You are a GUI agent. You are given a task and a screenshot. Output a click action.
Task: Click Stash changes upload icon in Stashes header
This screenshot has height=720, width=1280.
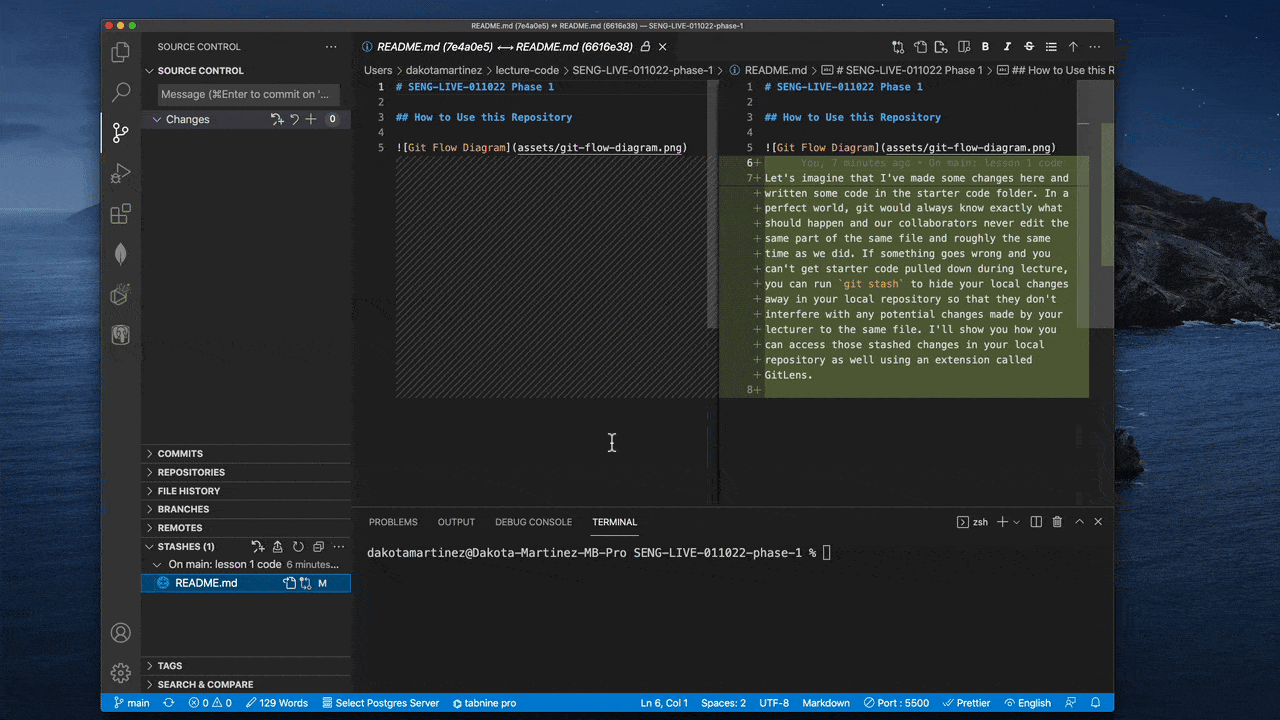pos(278,547)
